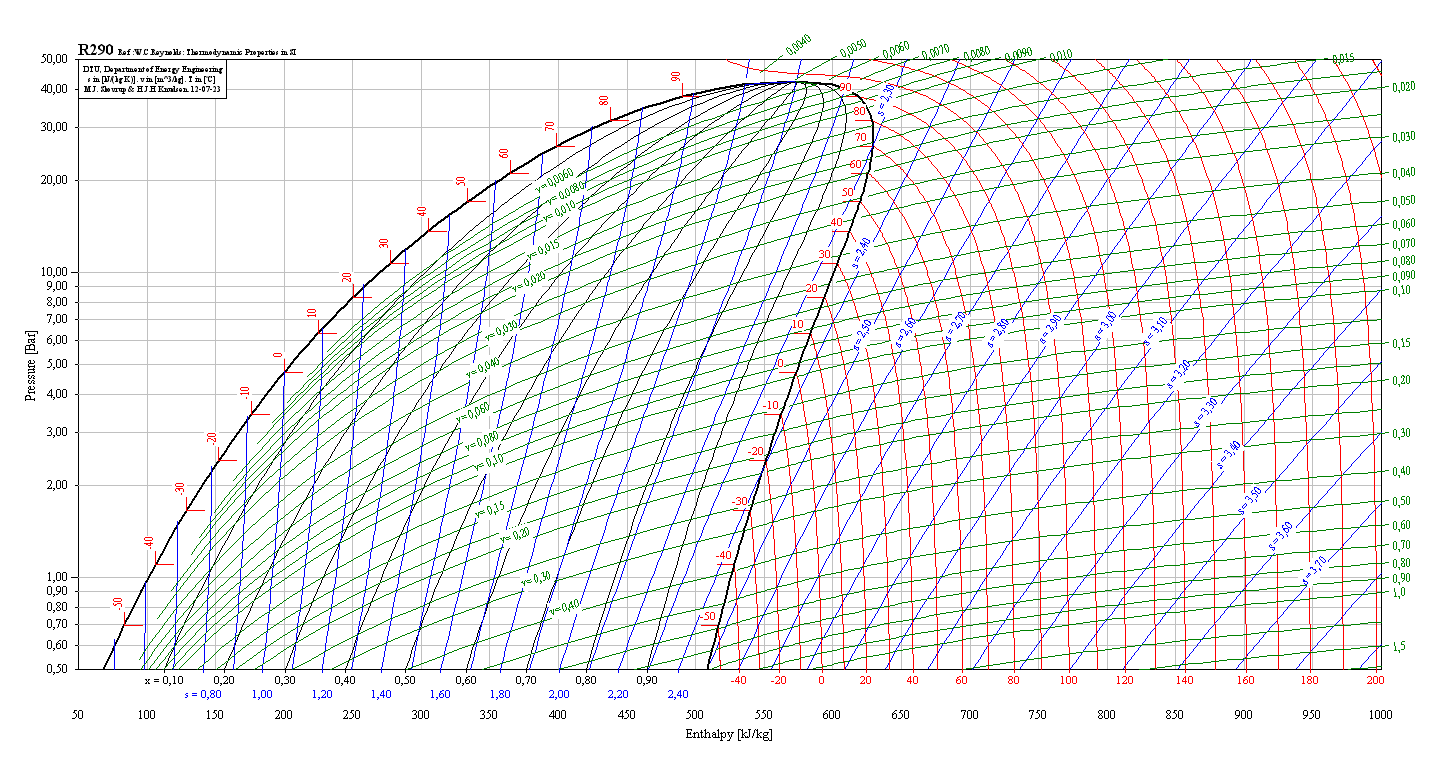
Task: Click the 'v= 0,40' specific volume label
Action: pyautogui.click(x=565, y=606)
